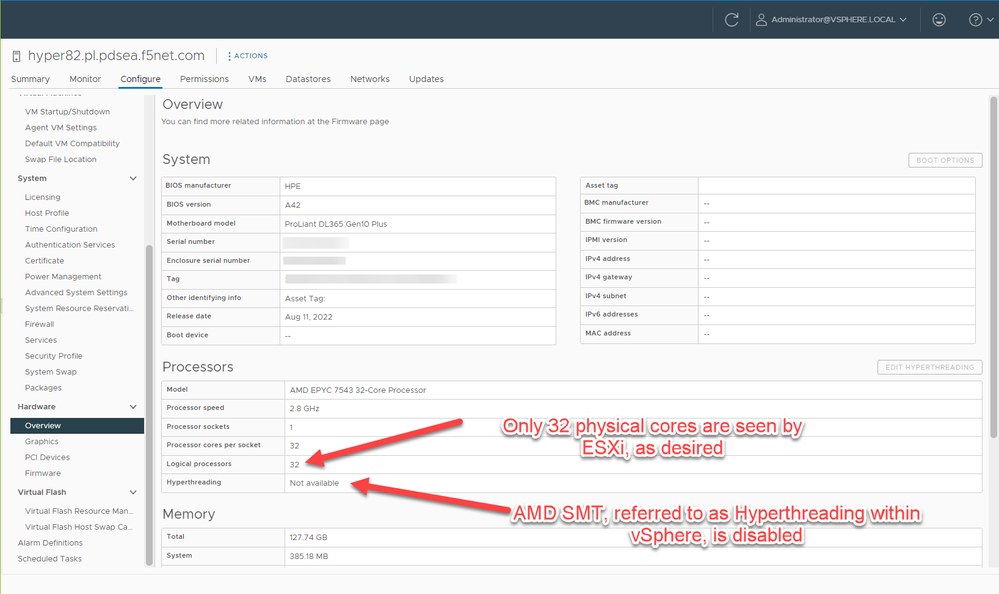999x594 pixels.
Task: Click the refresh icon in top bar
Action: [x=732, y=19]
